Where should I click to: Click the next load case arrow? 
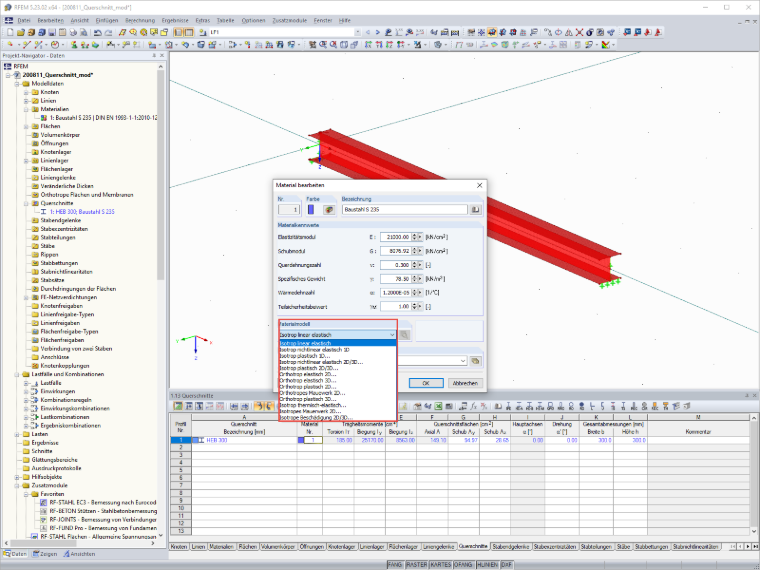378,32
